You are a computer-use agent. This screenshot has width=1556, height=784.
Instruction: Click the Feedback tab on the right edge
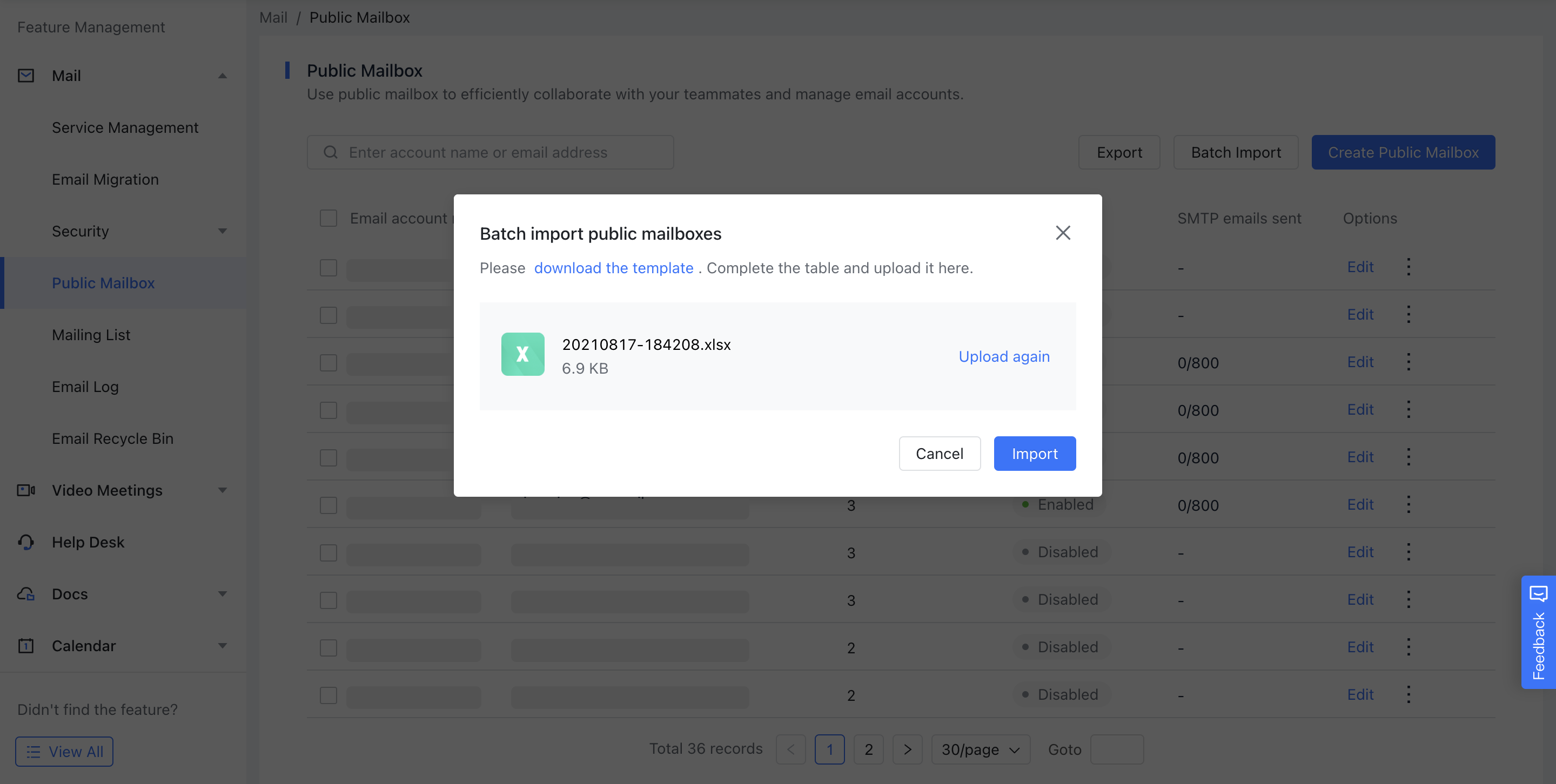(1539, 632)
